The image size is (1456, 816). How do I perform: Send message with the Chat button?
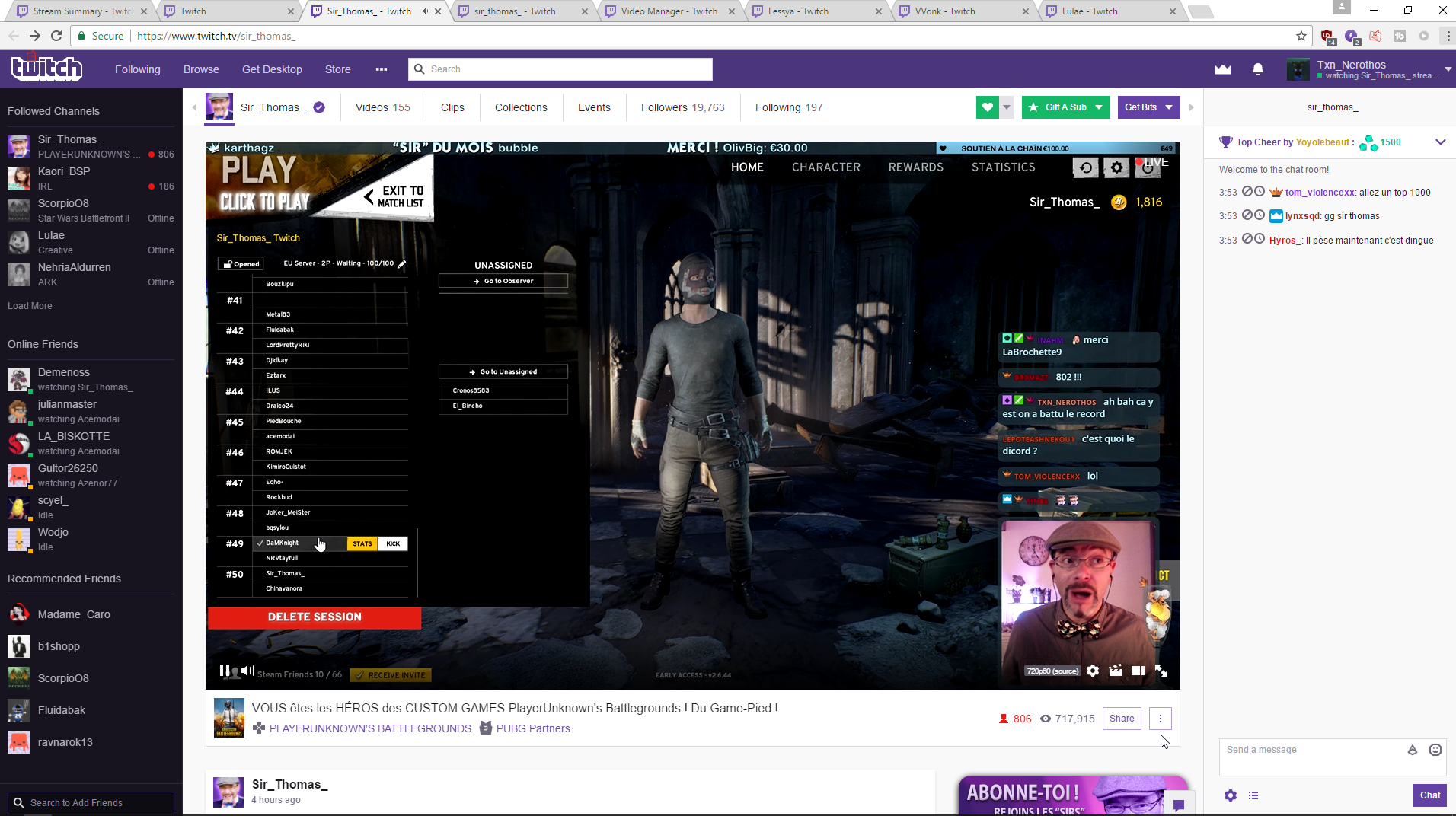coord(1430,795)
